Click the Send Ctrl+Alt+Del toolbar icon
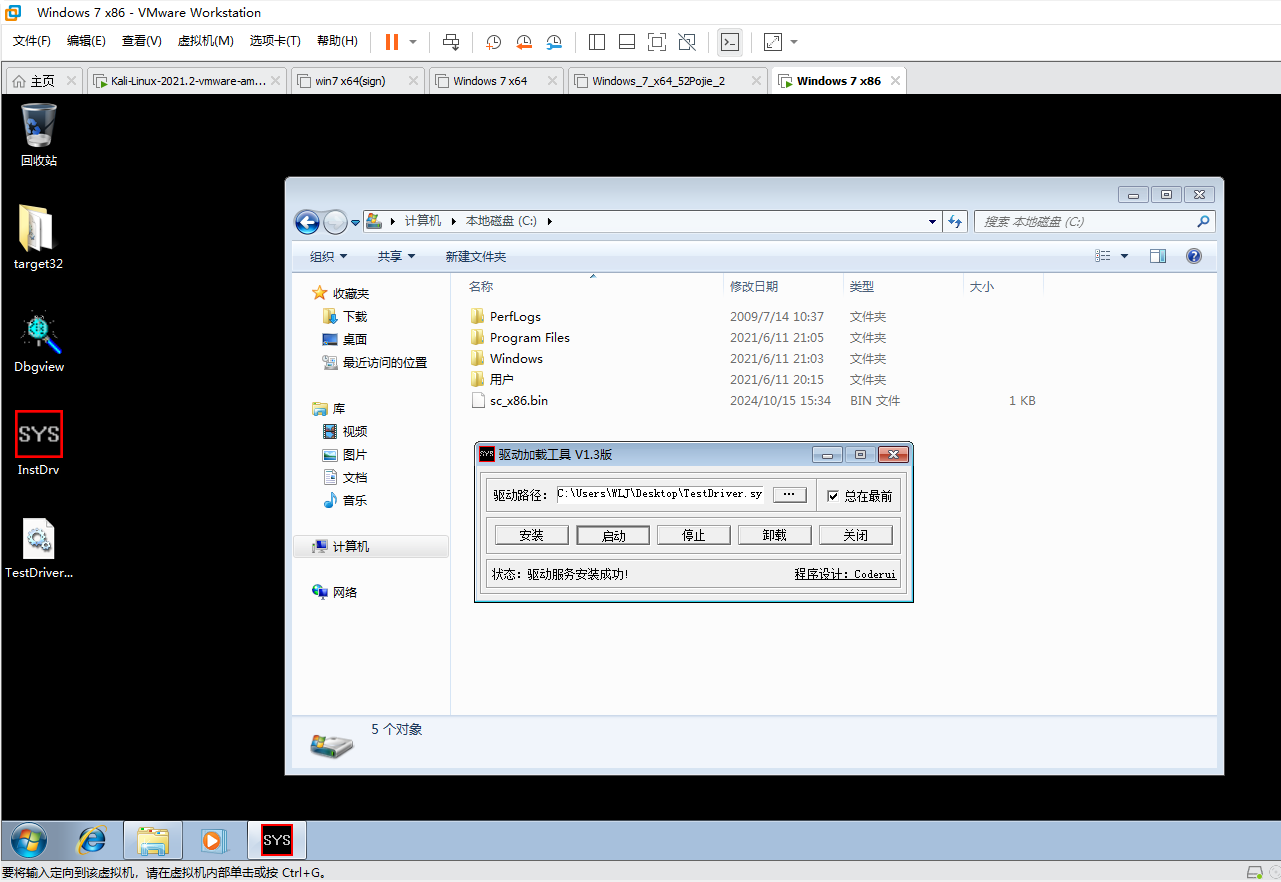 pos(451,42)
